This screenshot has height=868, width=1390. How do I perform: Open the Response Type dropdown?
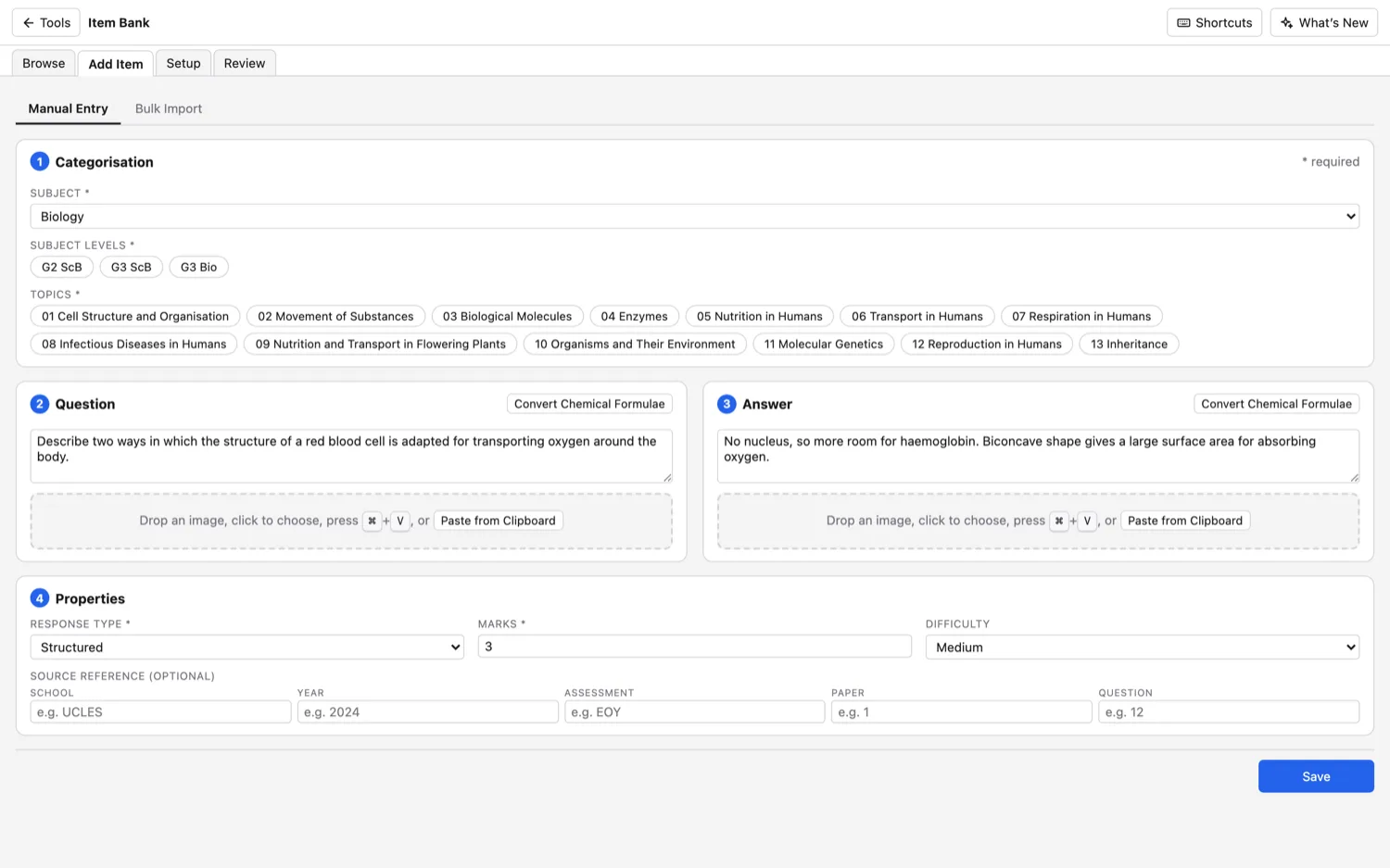247,647
